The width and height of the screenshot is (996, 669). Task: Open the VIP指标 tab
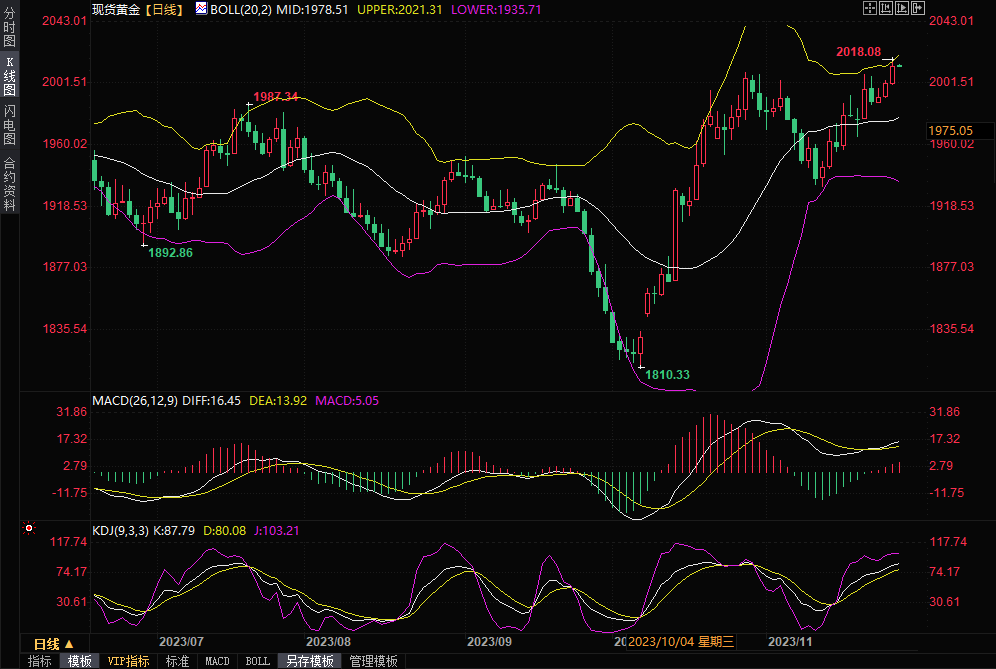tap(128, 661)
